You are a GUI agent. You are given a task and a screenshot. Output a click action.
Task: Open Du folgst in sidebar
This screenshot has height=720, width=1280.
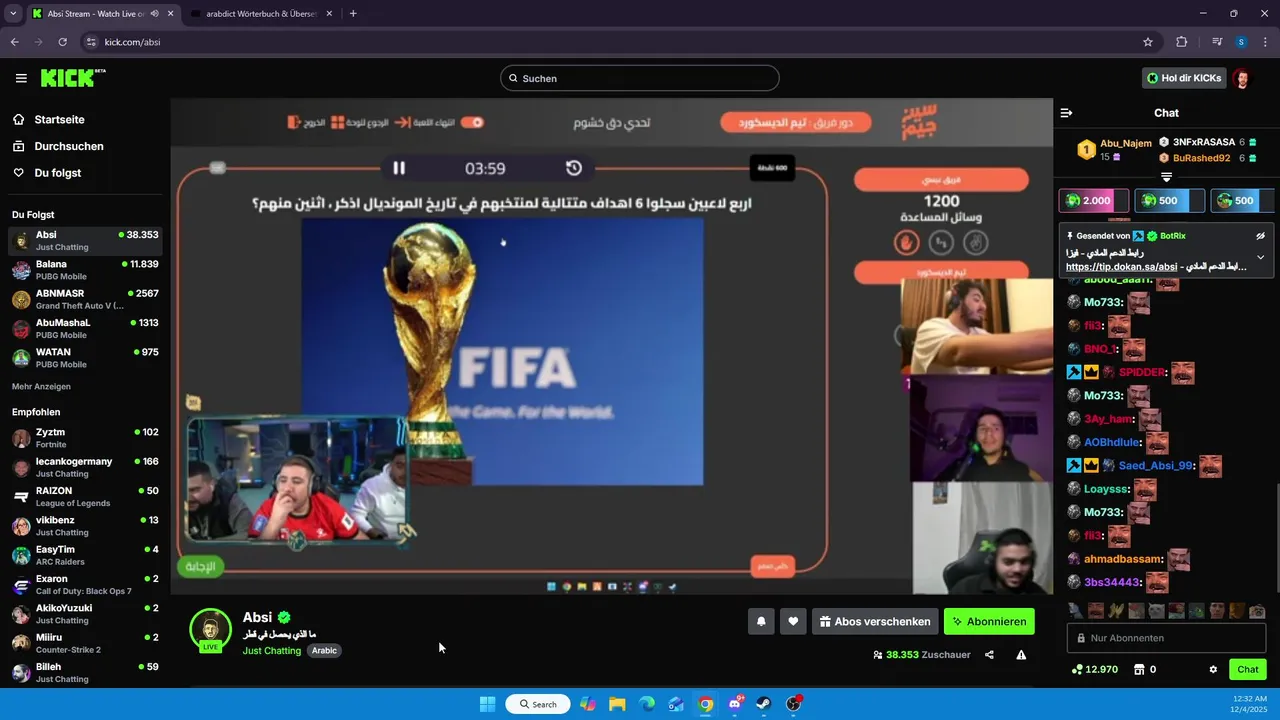58,173
